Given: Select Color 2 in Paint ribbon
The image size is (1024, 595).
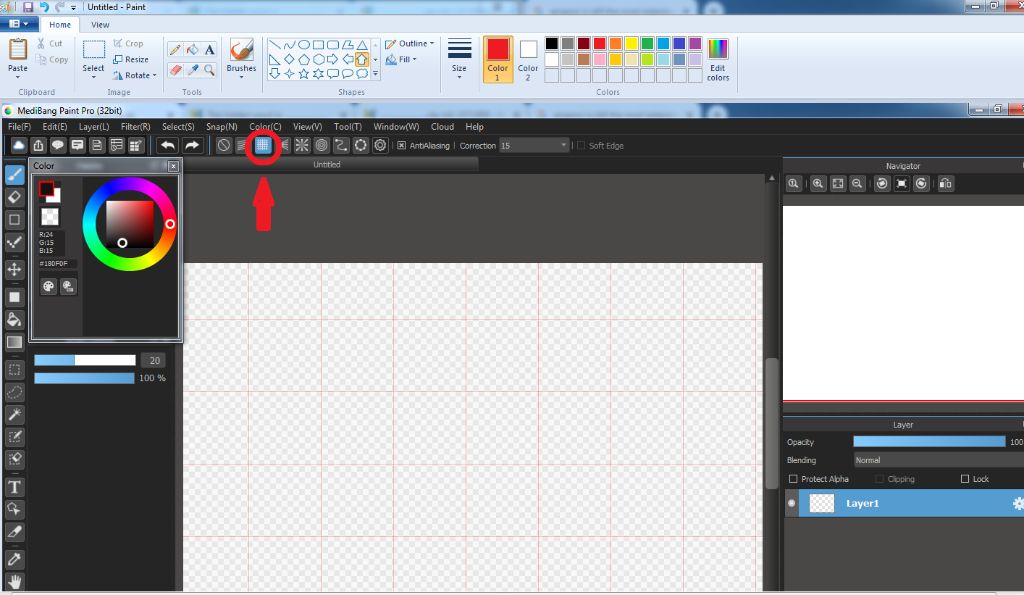Looking at the screenshot, I should pos(528,59).
